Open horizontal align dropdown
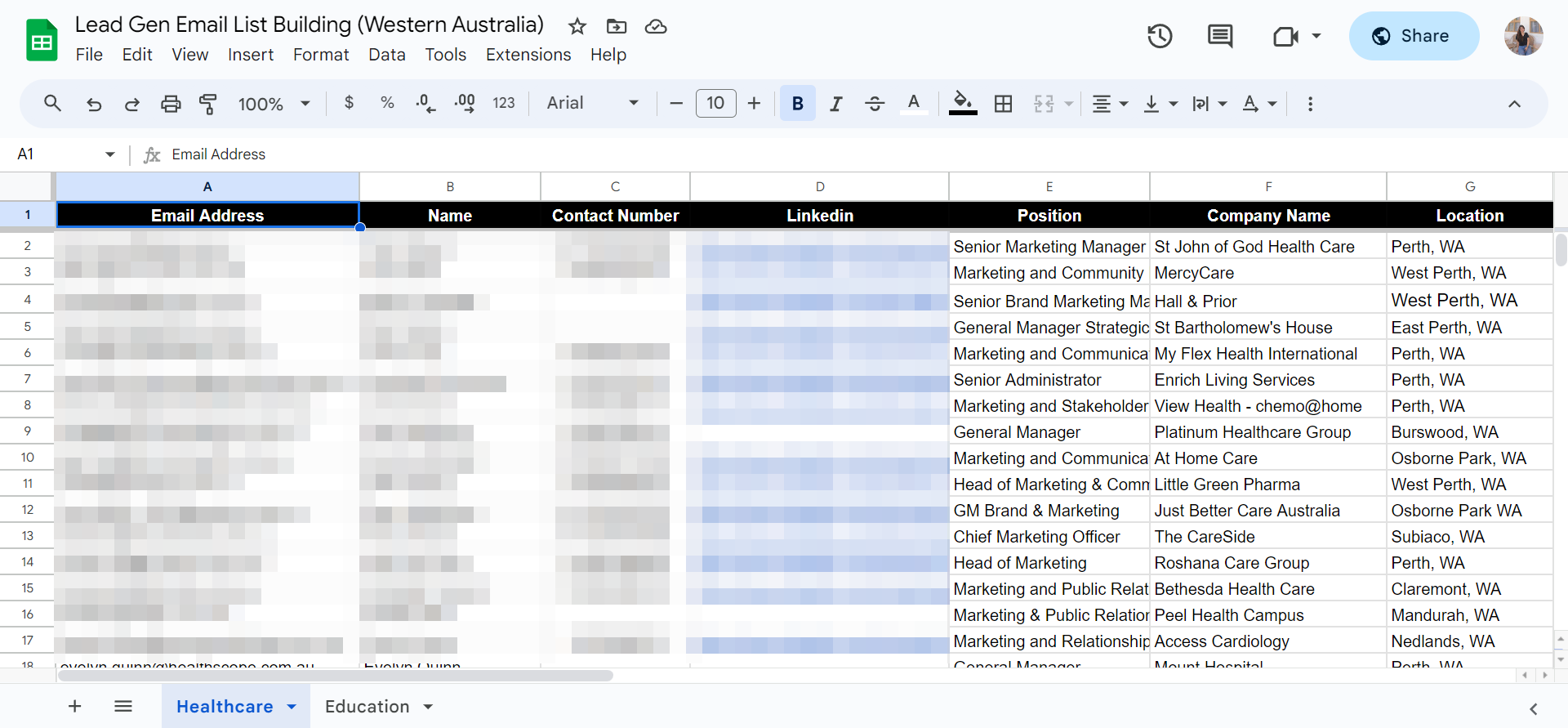This screenshot has width=1568, height=728. (x=1110, y=104)
